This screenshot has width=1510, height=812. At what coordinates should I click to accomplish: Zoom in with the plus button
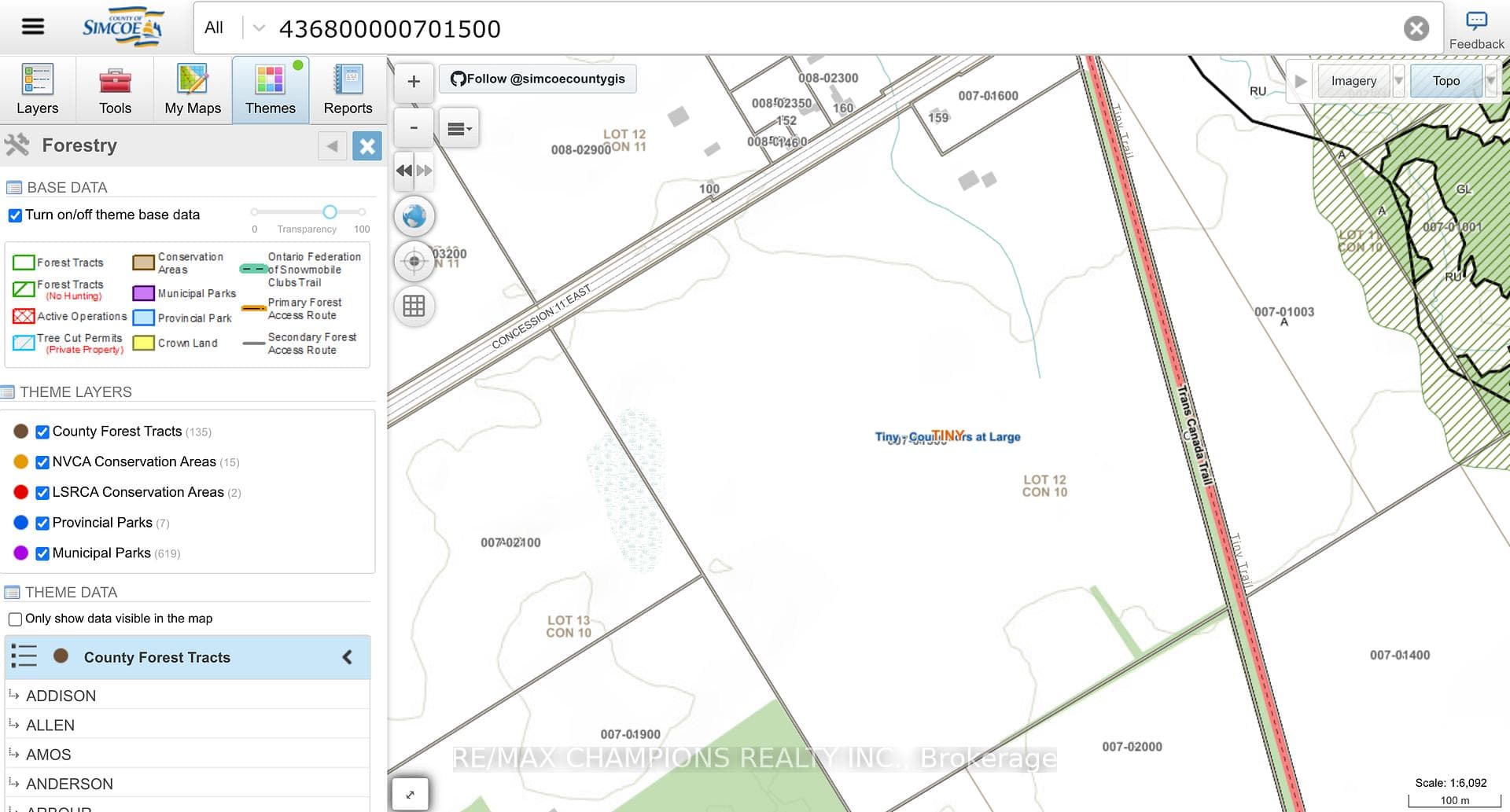click(x=414, y=82)
